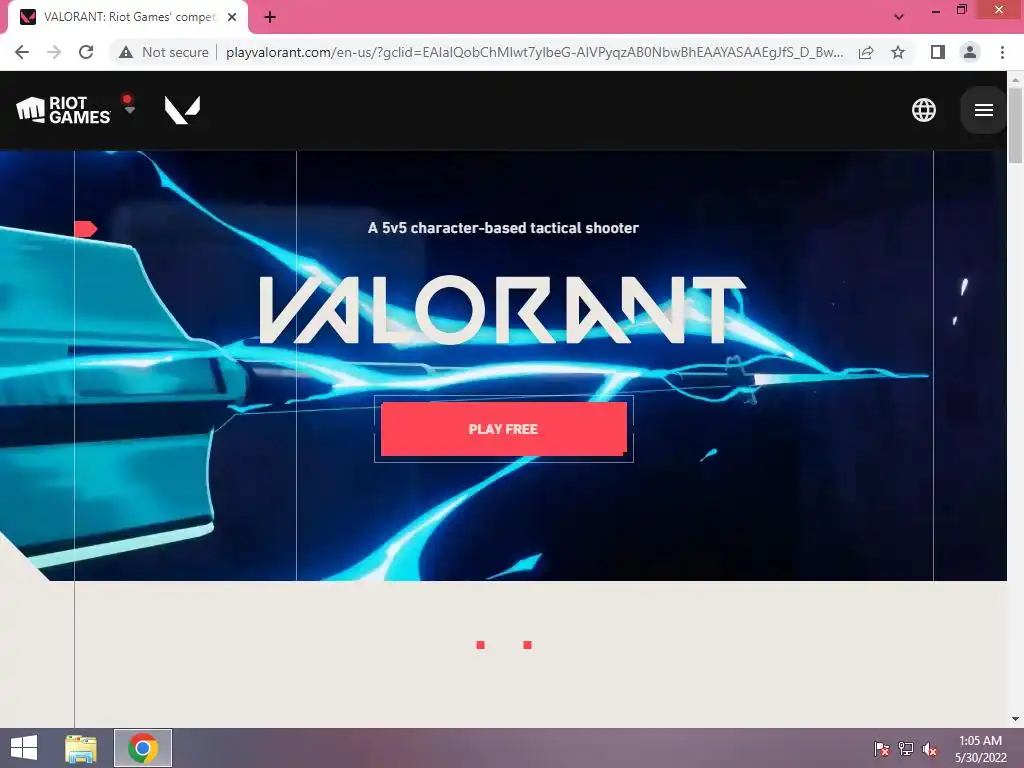Go back to the previous page
The image size is (1024, 768).
click(x=22, y=52)
